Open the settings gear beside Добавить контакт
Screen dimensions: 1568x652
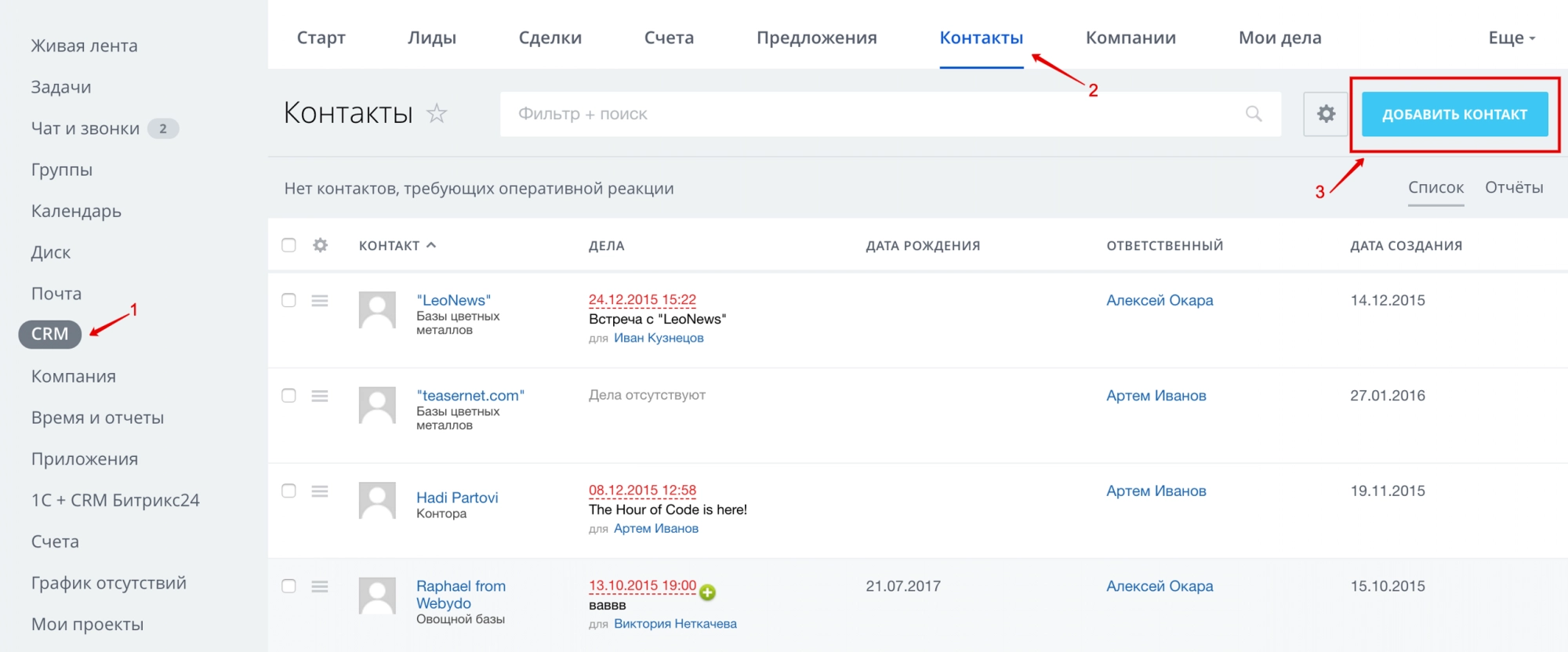(x=1325, y=114)
